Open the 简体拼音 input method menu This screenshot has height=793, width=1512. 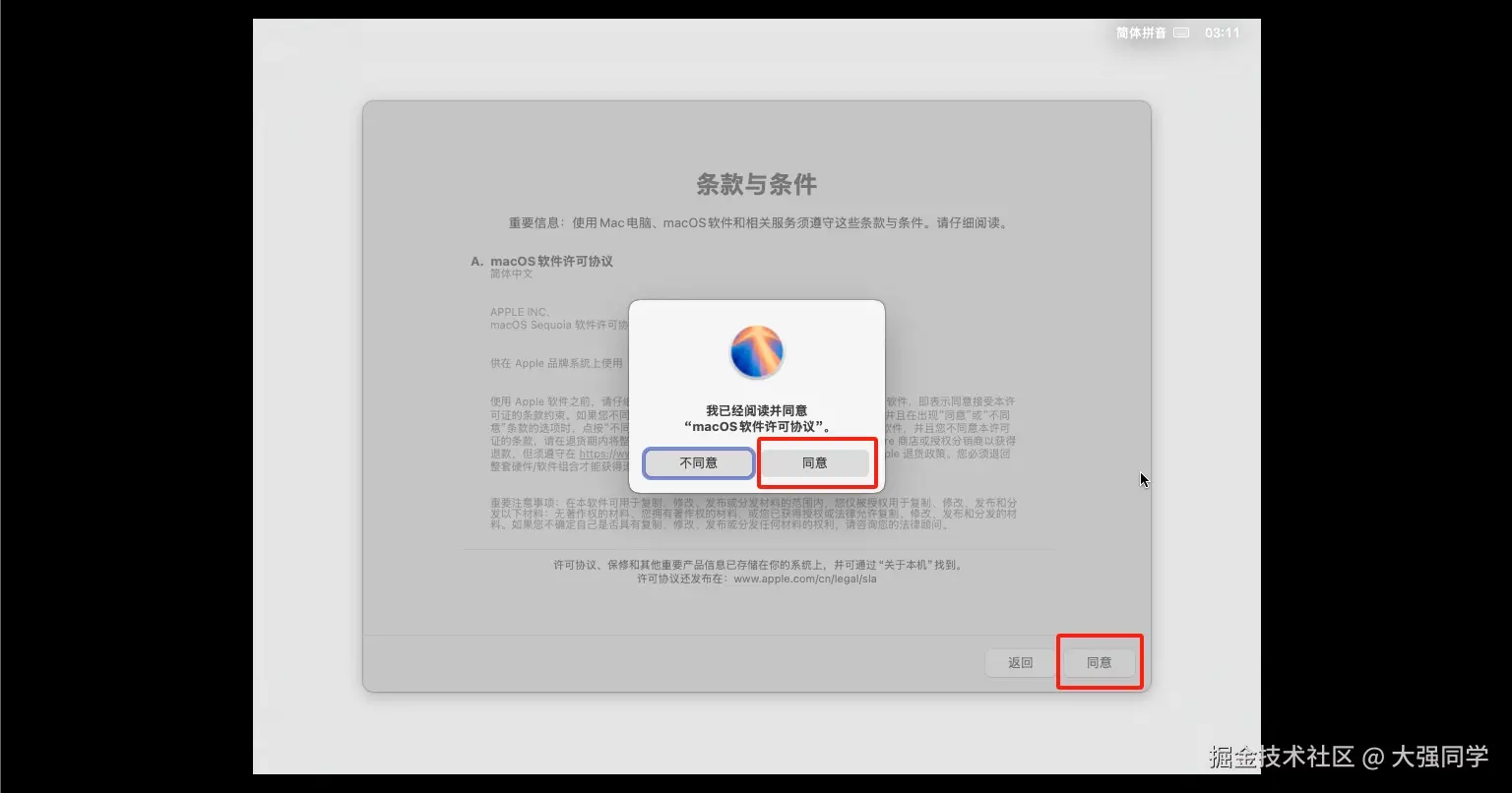(1141, 32)
